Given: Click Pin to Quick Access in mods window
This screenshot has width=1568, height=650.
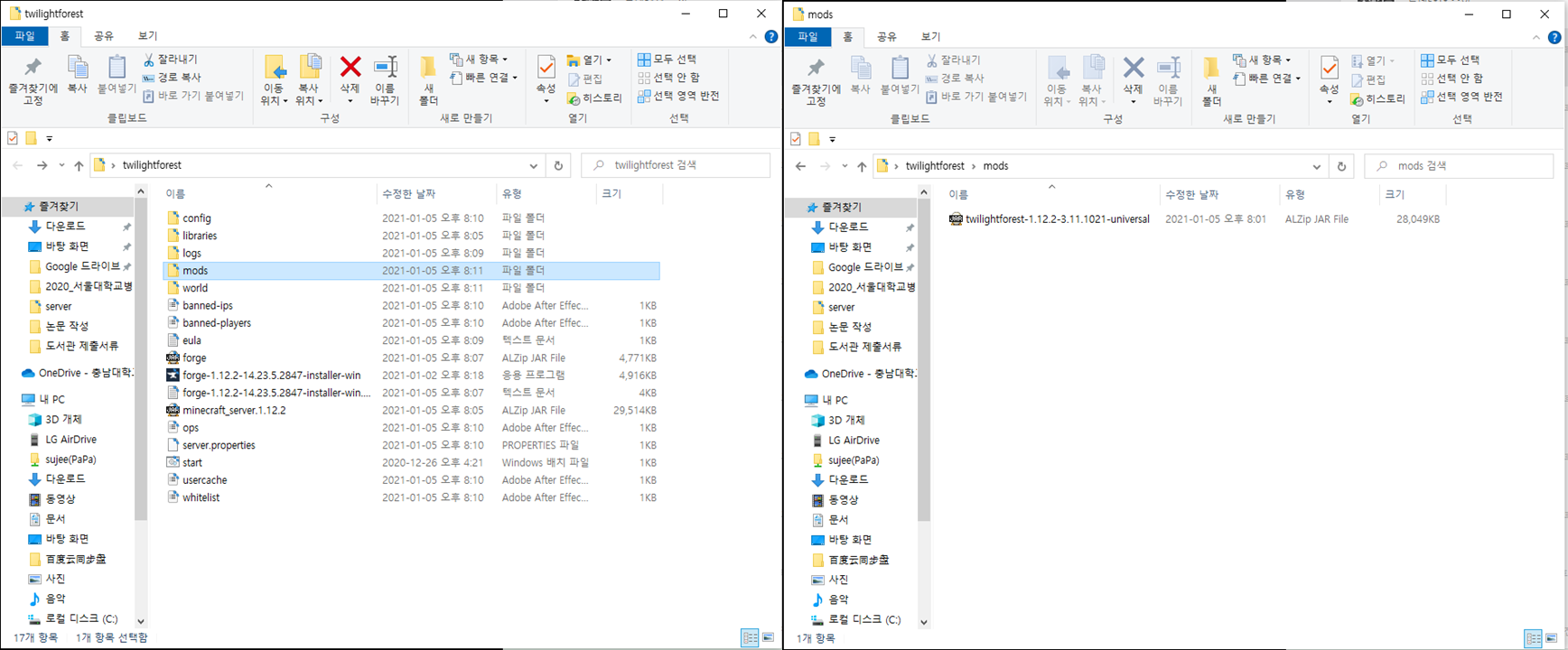Looking at the screenshot, I should click(816, 81).
